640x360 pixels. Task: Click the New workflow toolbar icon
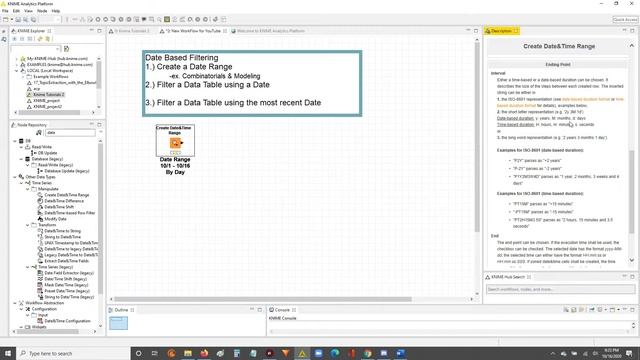coord(5,19)
